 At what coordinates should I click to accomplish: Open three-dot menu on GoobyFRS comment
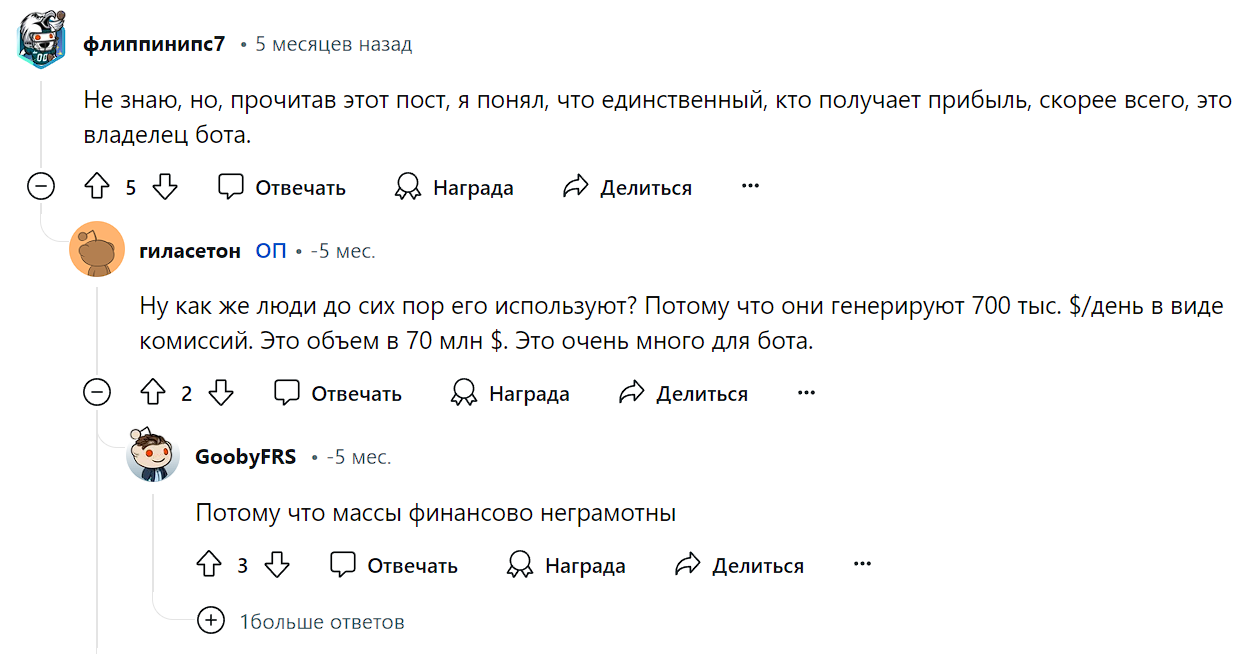click(x=862, y=565)
